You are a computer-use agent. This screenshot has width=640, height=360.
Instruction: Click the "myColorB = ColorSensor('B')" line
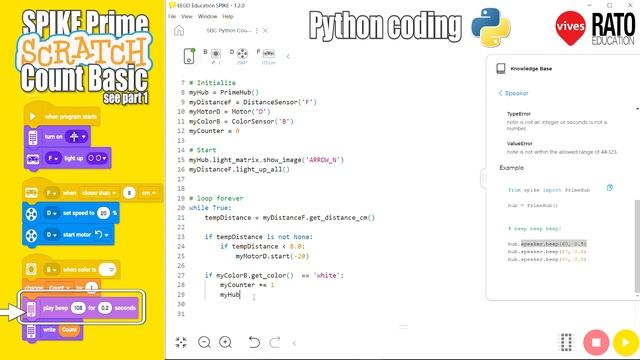tap(241, 121)
